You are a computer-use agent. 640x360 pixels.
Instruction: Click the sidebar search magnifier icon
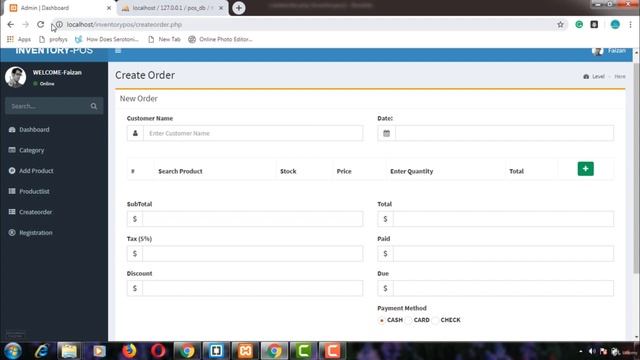(x=94, y=106)
